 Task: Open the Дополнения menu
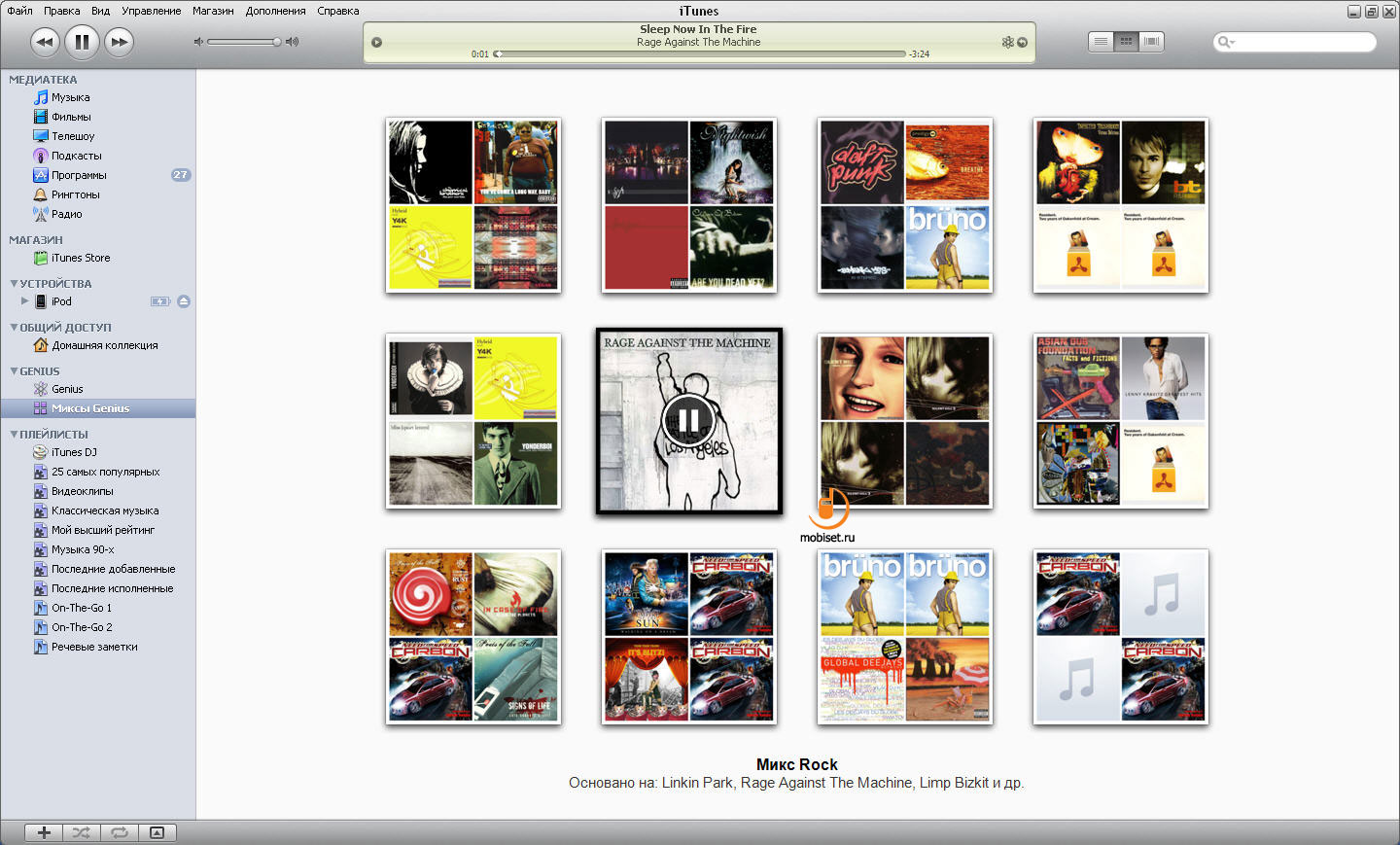(275, 11)
